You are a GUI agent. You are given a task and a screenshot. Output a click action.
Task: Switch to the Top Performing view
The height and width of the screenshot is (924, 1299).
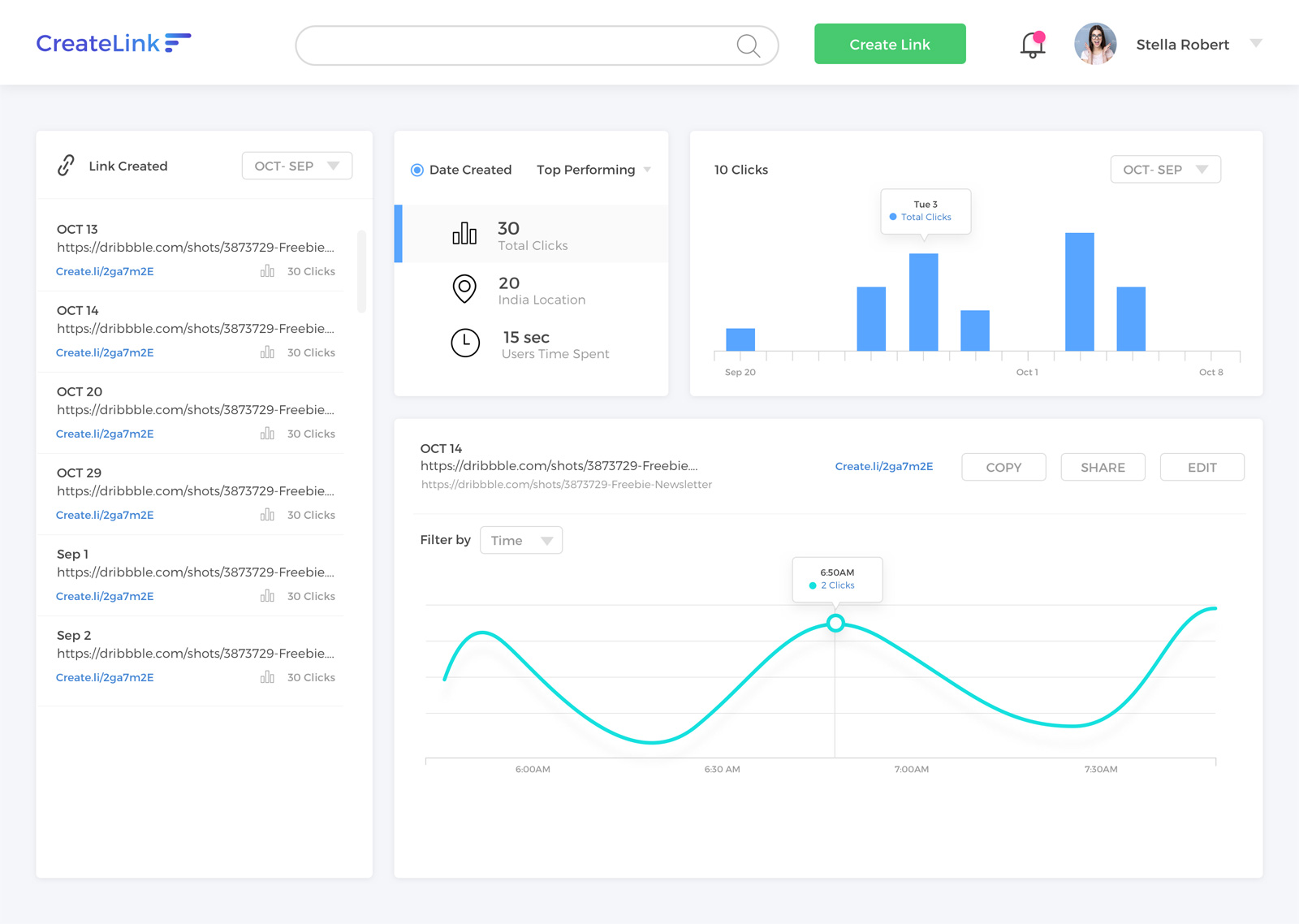tap(585, 170)
